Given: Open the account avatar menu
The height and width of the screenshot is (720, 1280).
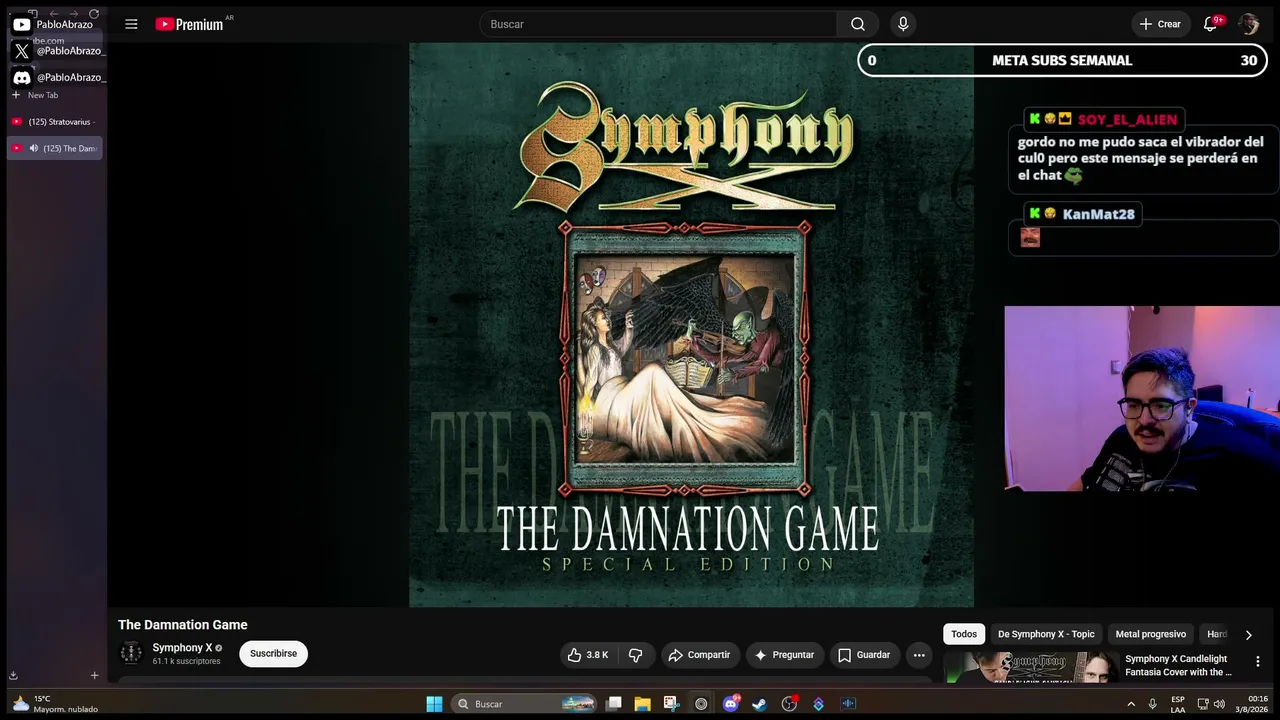Looking at the screenshot, I should [1249, 24].
